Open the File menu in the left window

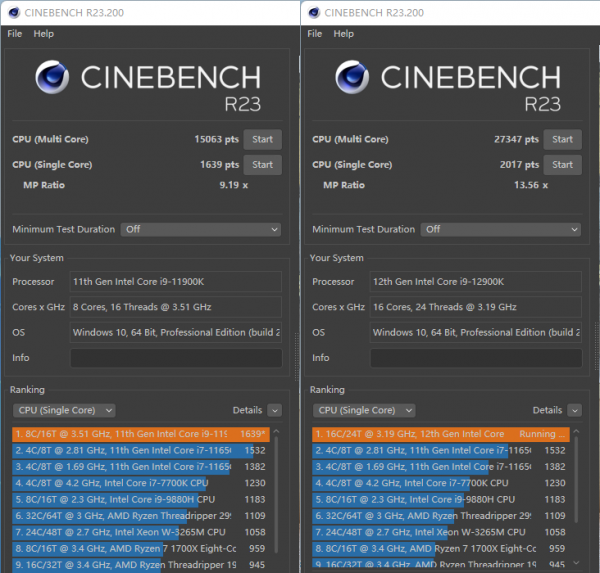(x=15, y=33)
